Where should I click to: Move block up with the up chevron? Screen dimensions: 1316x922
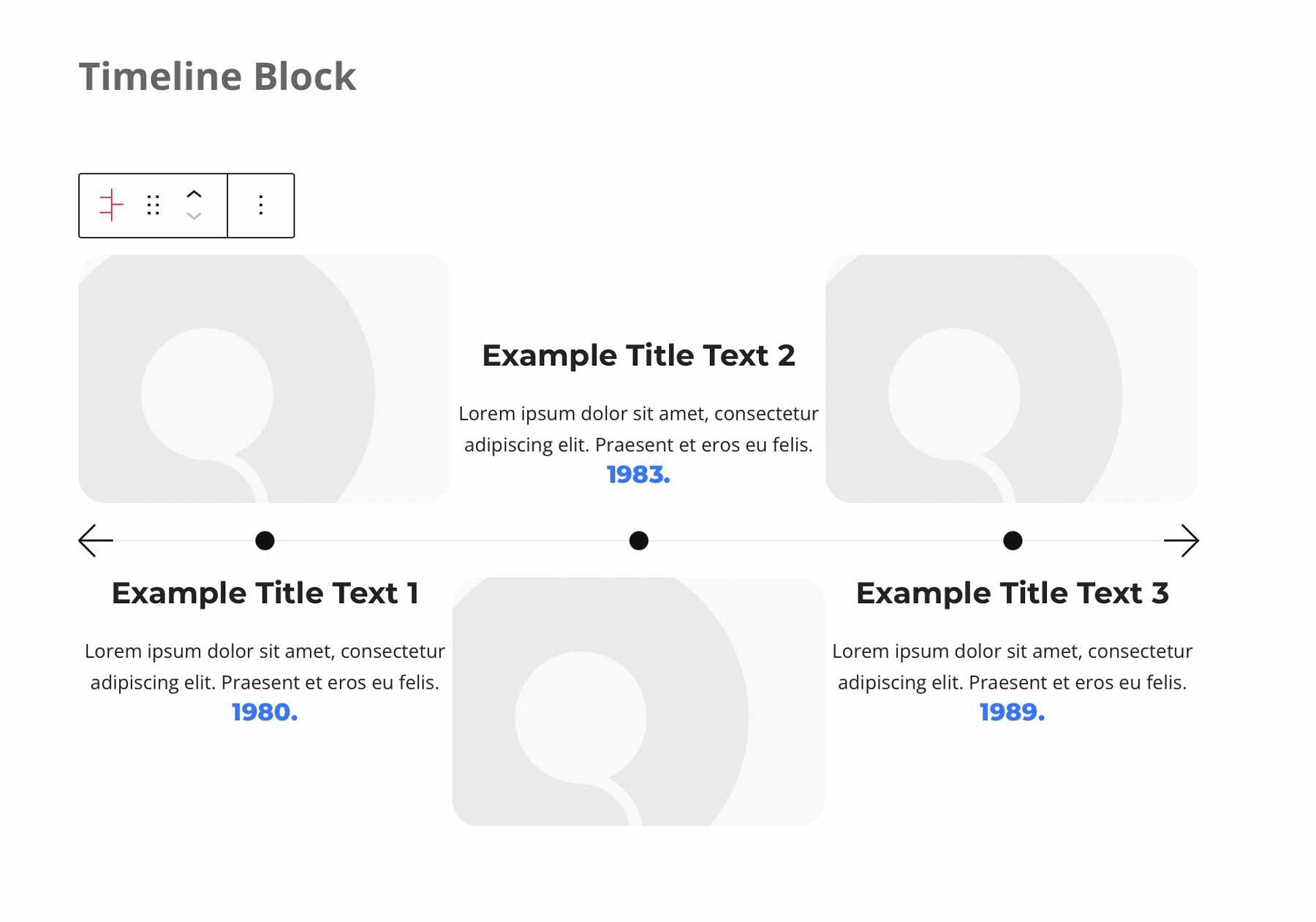[x=194, y=194]
